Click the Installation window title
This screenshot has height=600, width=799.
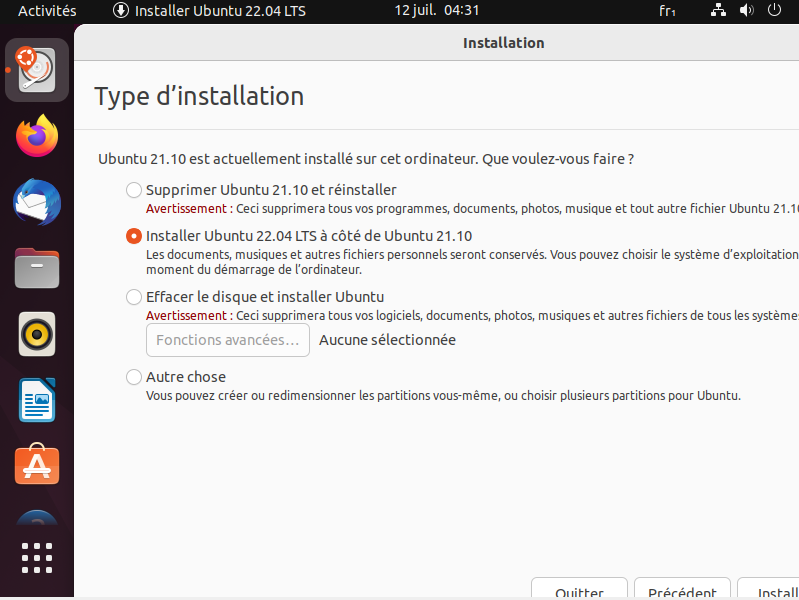pos(503,43)
